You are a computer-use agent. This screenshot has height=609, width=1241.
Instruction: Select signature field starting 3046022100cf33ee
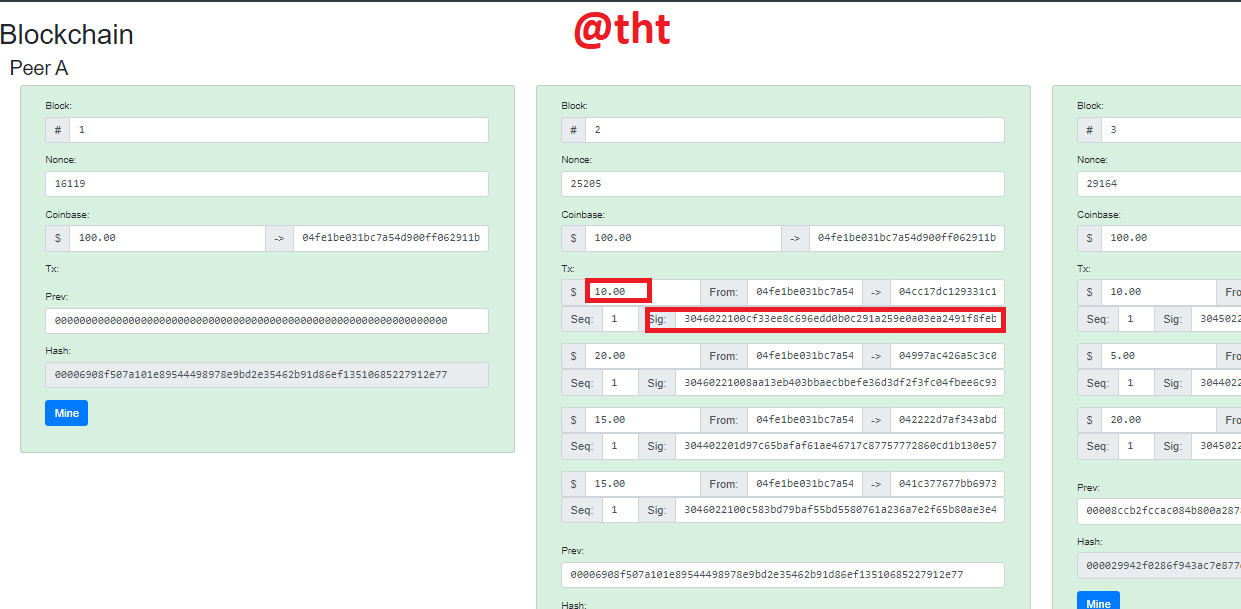click(840, 320)
